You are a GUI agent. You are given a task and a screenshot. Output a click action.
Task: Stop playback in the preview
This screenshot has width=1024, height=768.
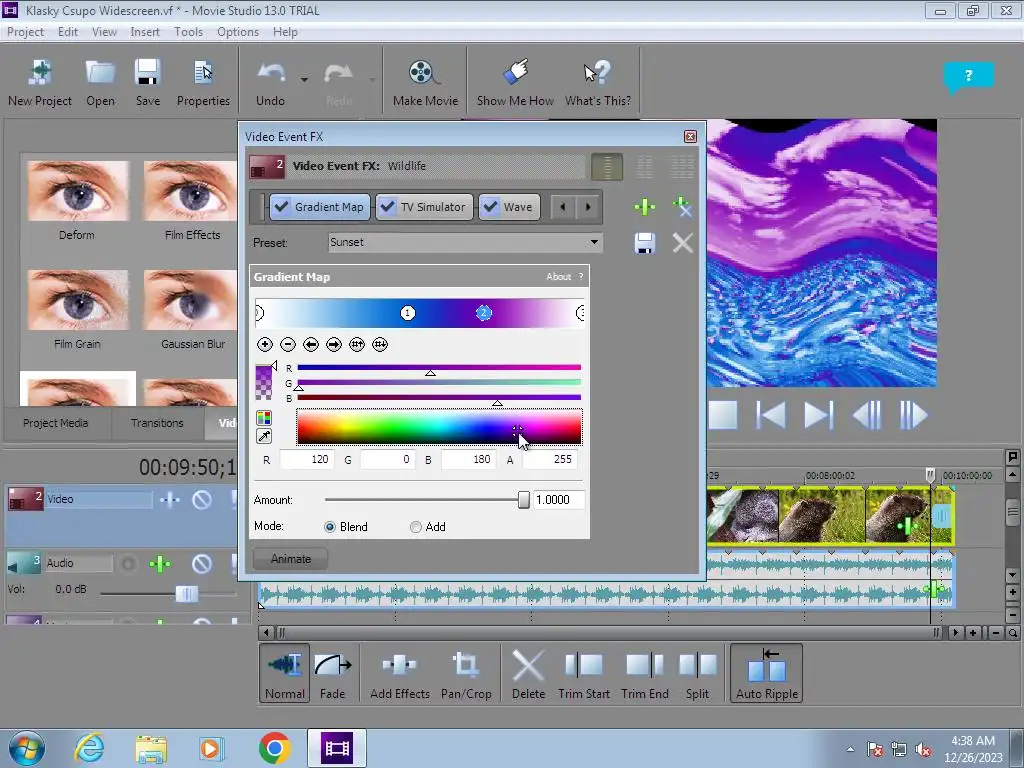pos(723,415)
